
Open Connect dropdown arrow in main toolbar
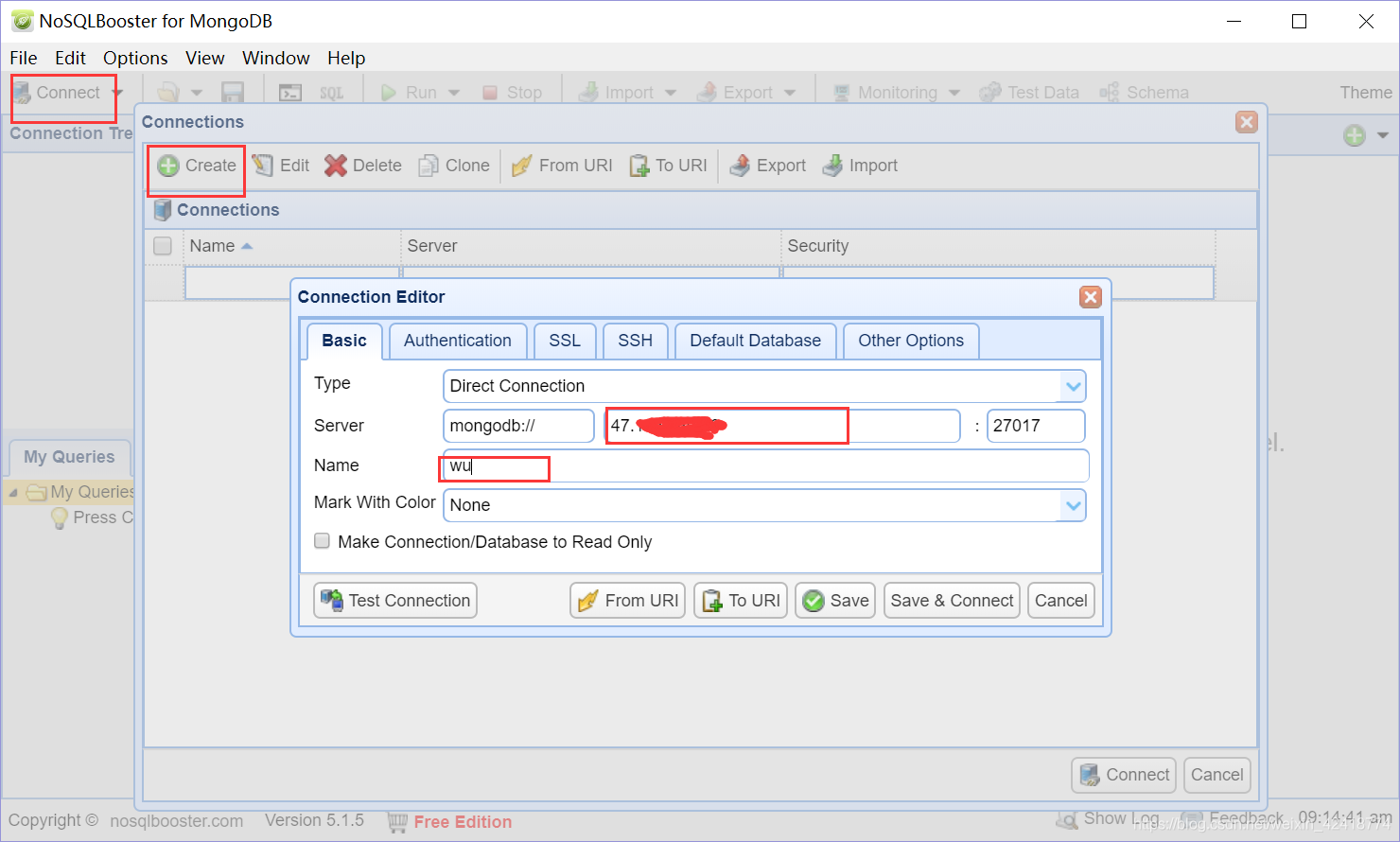pos(117,93)
